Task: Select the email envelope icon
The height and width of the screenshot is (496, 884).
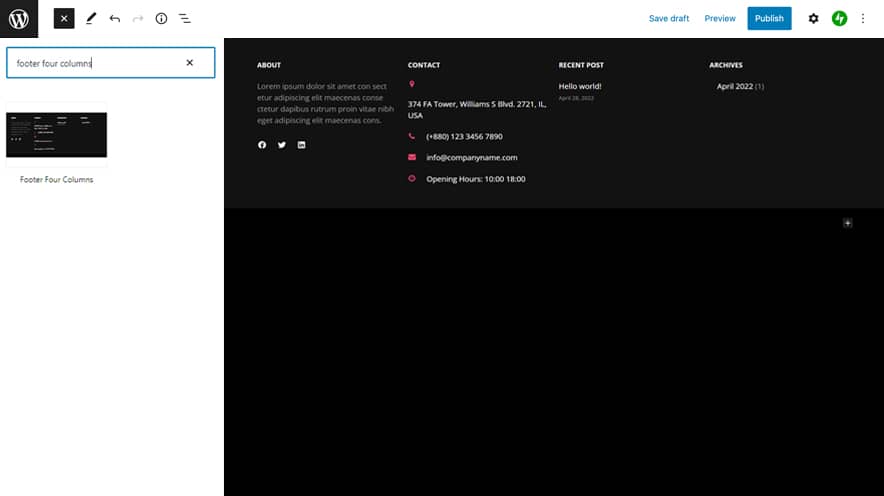Action: tap(412, 157)
